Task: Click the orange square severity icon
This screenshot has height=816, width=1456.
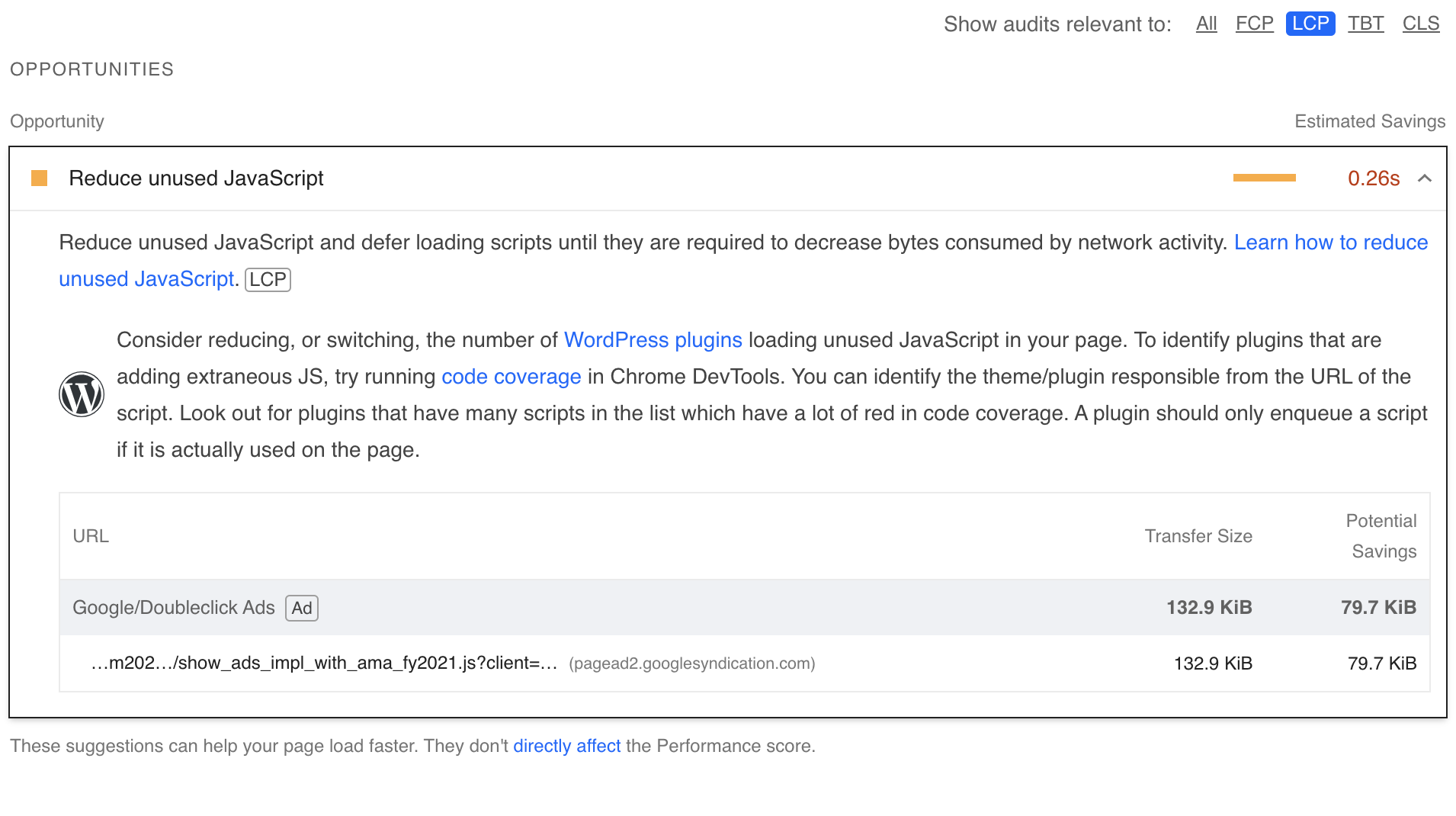Action: (39, 178)
